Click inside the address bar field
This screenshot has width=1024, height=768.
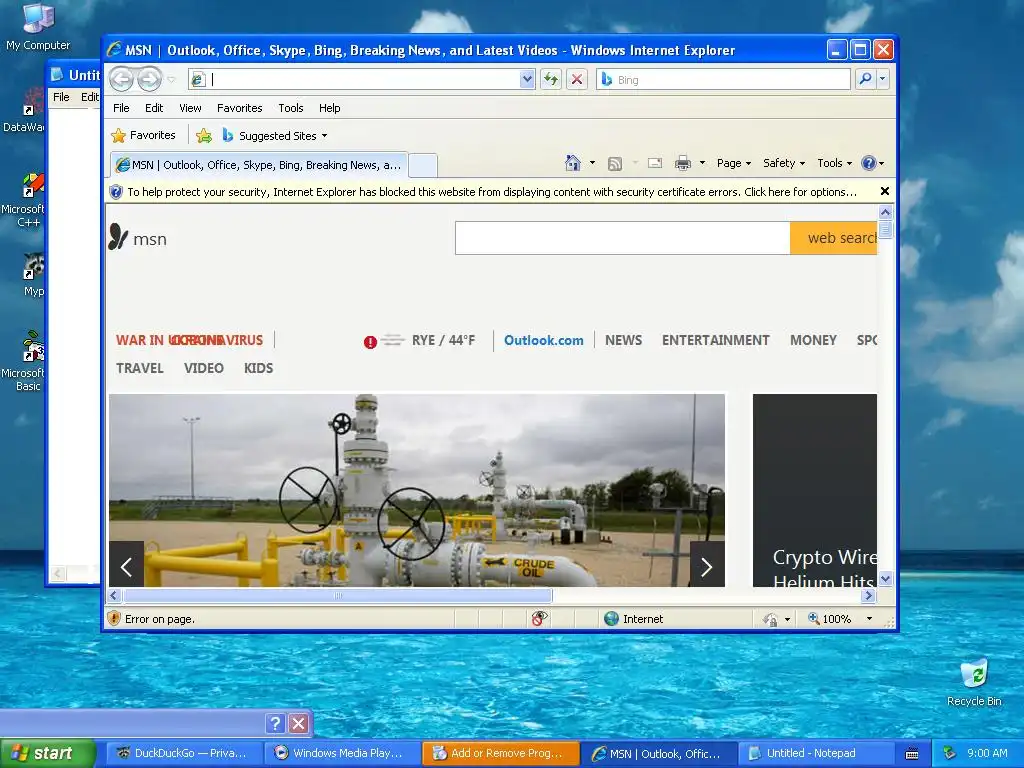point(363,80)
